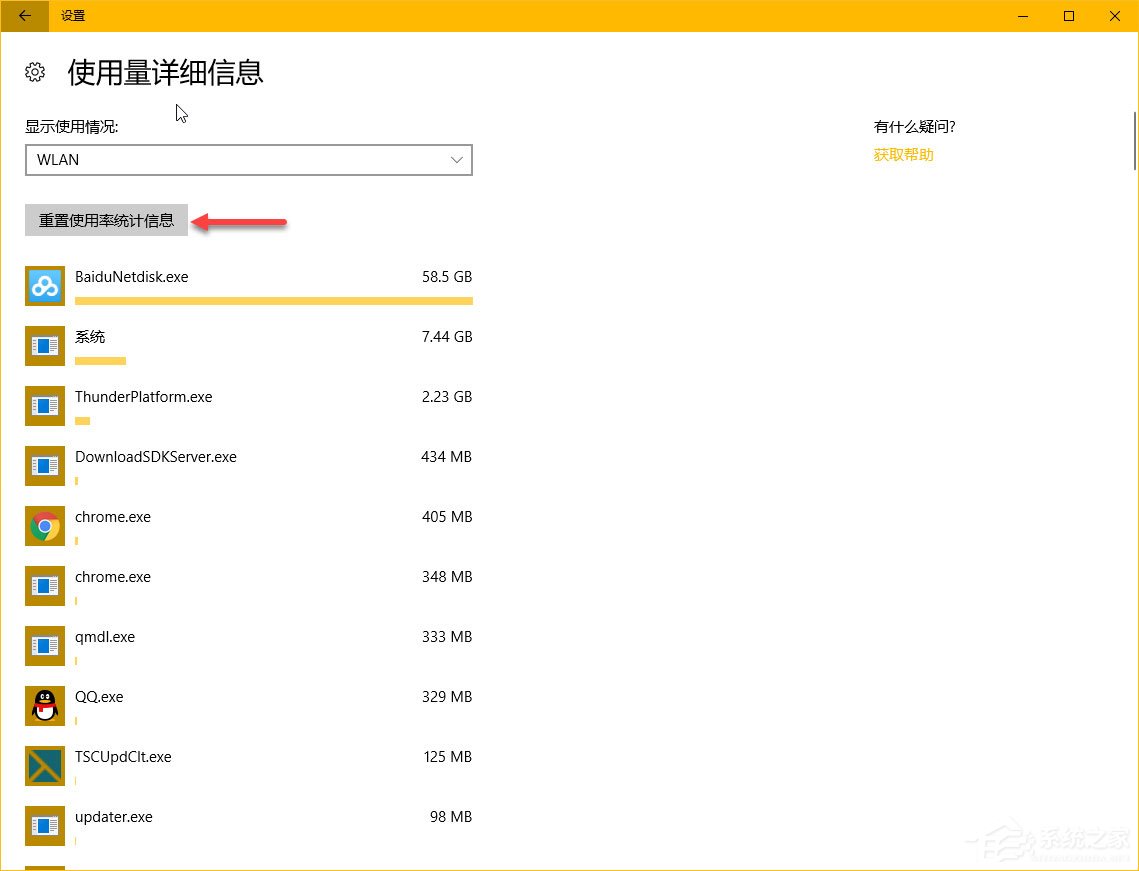Click BaiduNetdisk's yellow usage bar

273,300
